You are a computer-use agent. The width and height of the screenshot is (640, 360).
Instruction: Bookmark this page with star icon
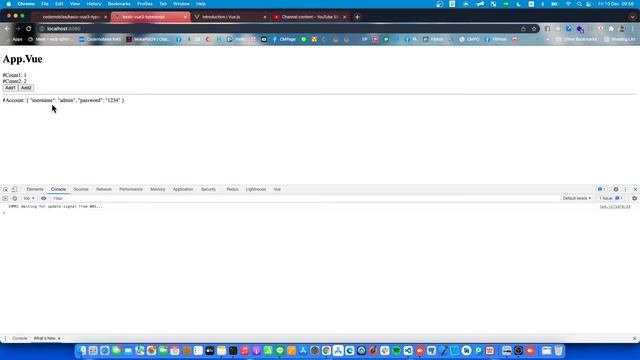534,29
